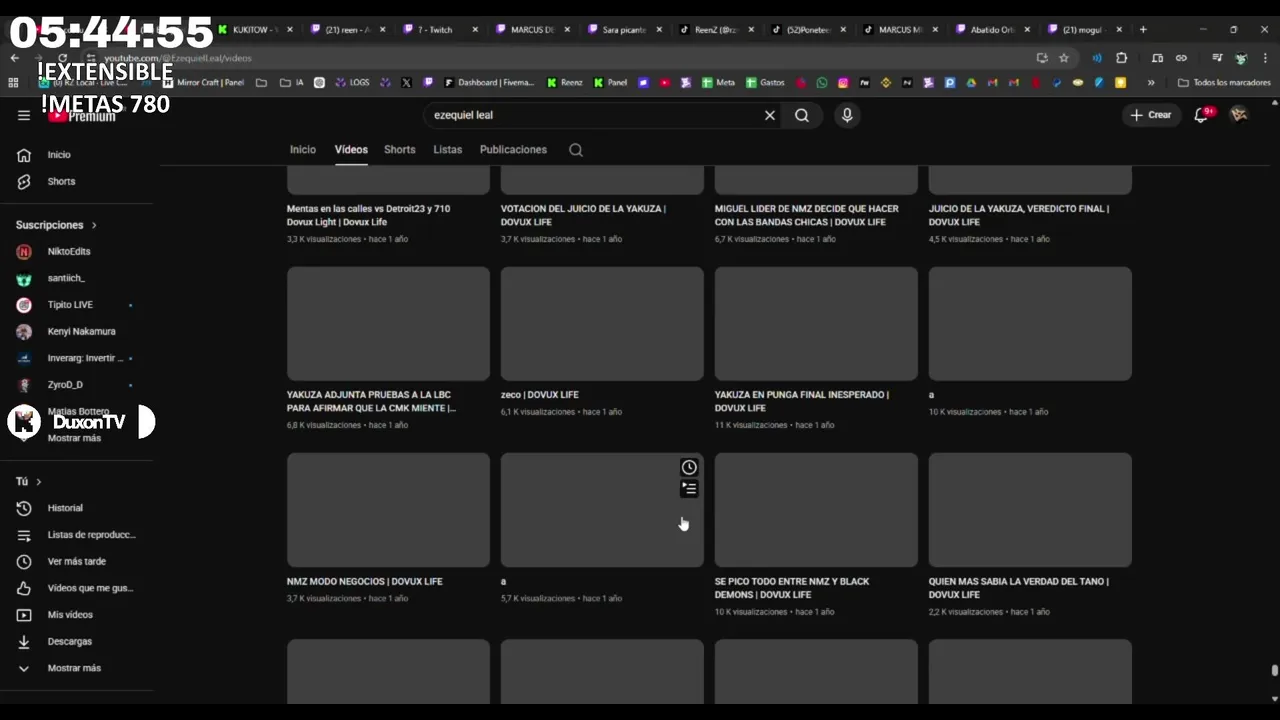Image resolution: width=1280 pixels, height=720 pixels.
Task: Open the Publicaciones channel tab
Action: (x=513, y=149)
